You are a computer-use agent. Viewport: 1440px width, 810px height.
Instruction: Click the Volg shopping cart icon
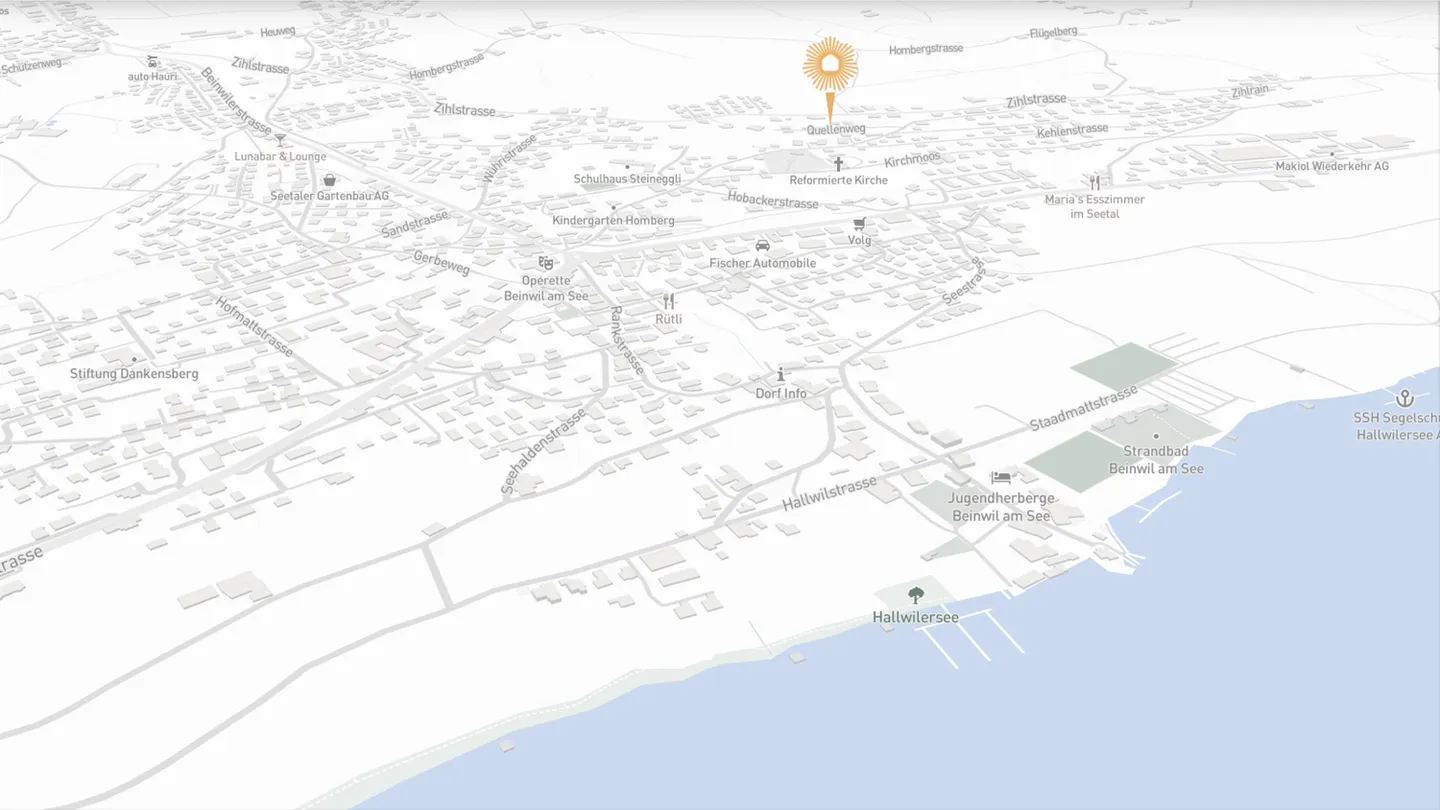coord(859,224)
